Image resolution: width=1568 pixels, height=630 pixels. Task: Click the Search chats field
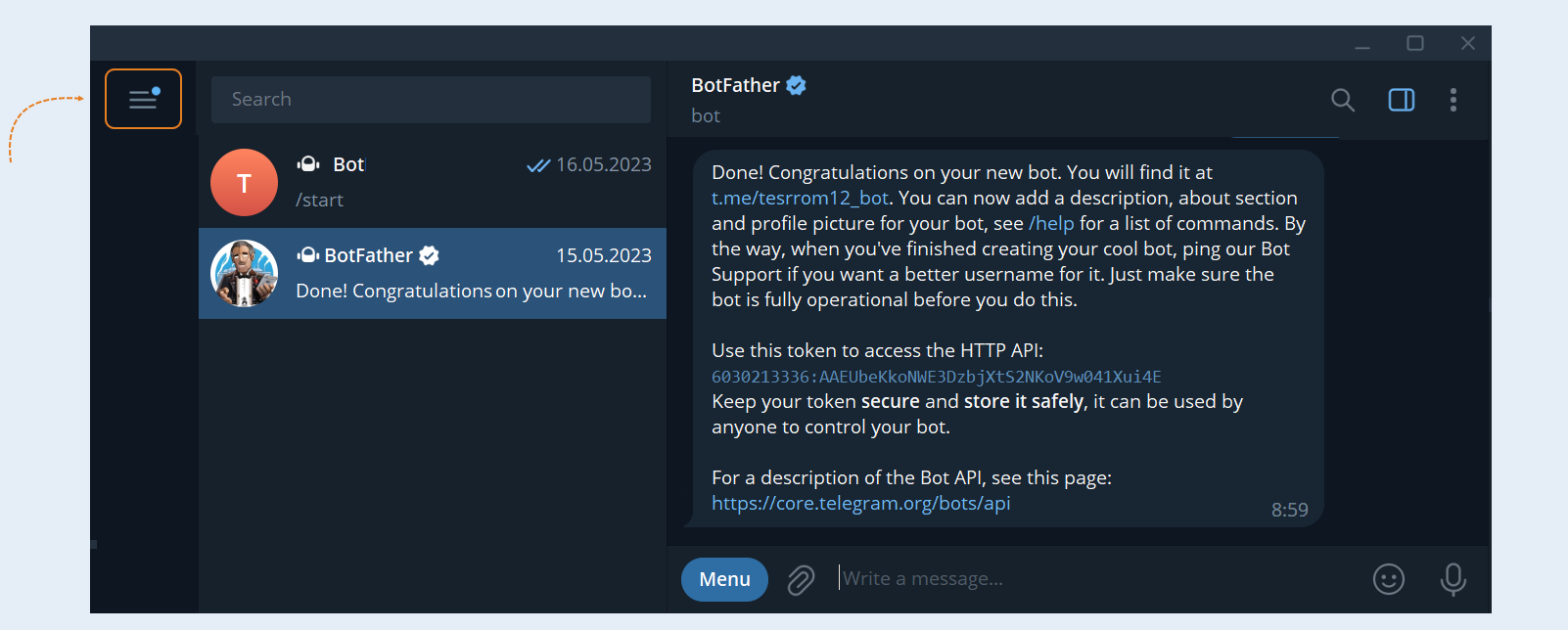tap(431, 99)
